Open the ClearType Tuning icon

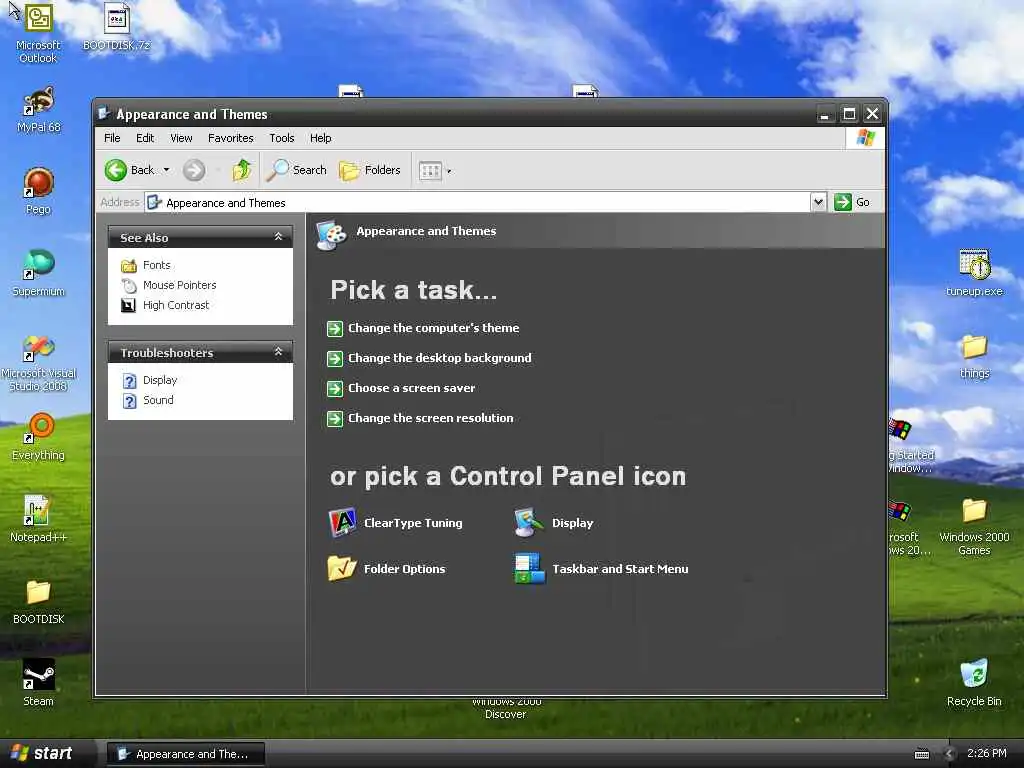tap(342, 522)
